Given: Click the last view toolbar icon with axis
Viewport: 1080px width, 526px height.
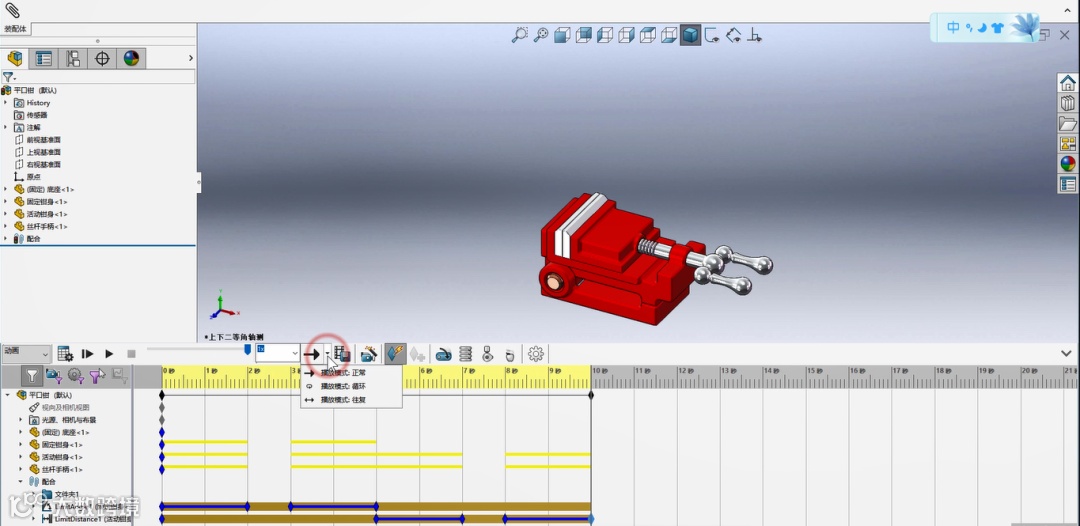Looking at the screenshot, I should pos(756,34).
